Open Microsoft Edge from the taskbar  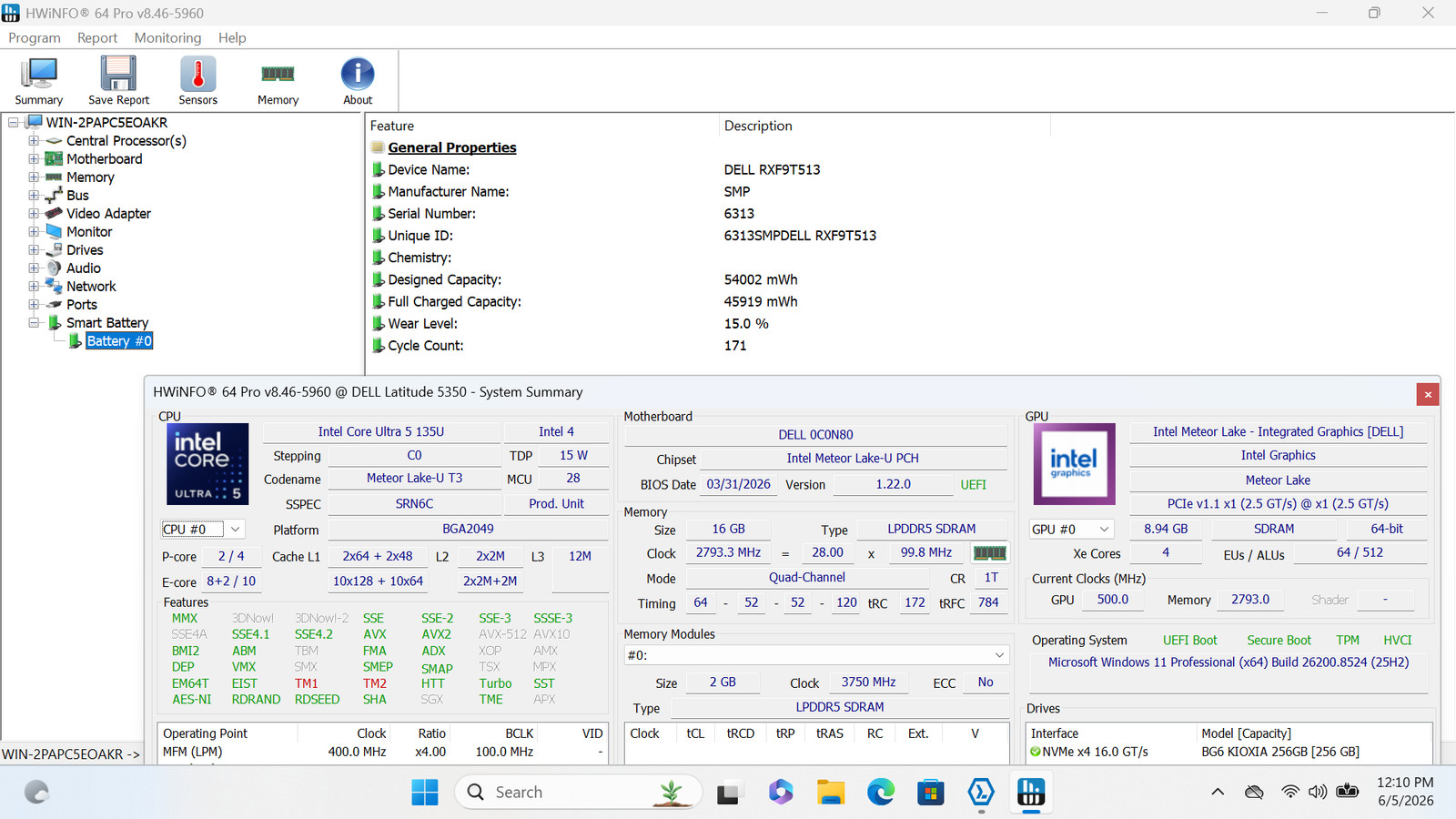click(881, 793)
